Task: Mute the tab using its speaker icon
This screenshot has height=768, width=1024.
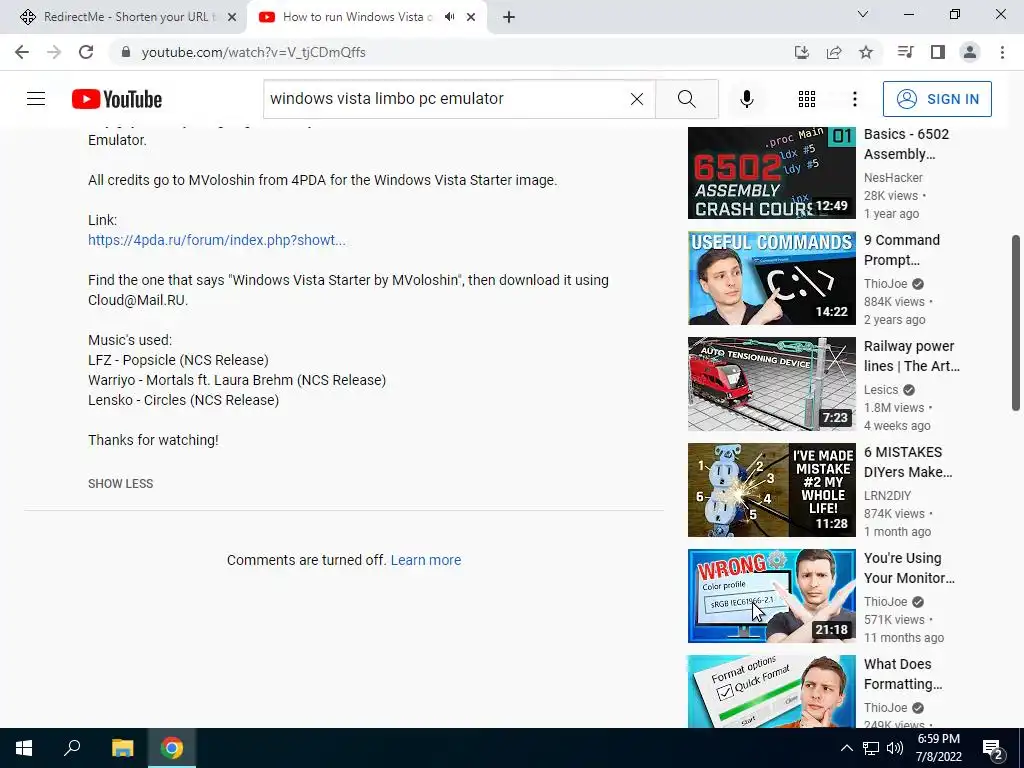Action: click(449, 17)
